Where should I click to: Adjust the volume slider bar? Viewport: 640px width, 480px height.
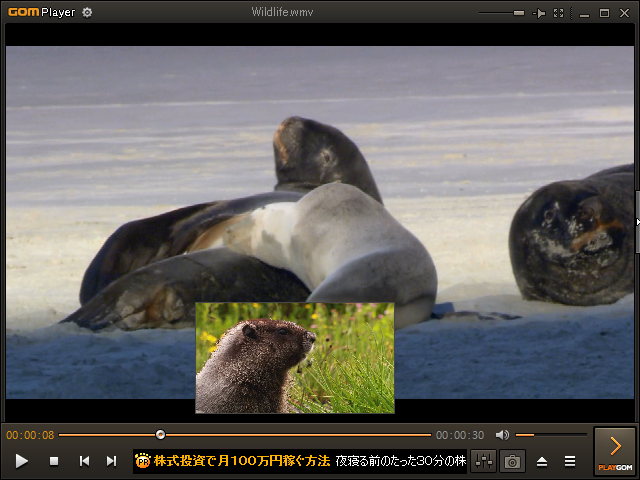click(550, 435)
